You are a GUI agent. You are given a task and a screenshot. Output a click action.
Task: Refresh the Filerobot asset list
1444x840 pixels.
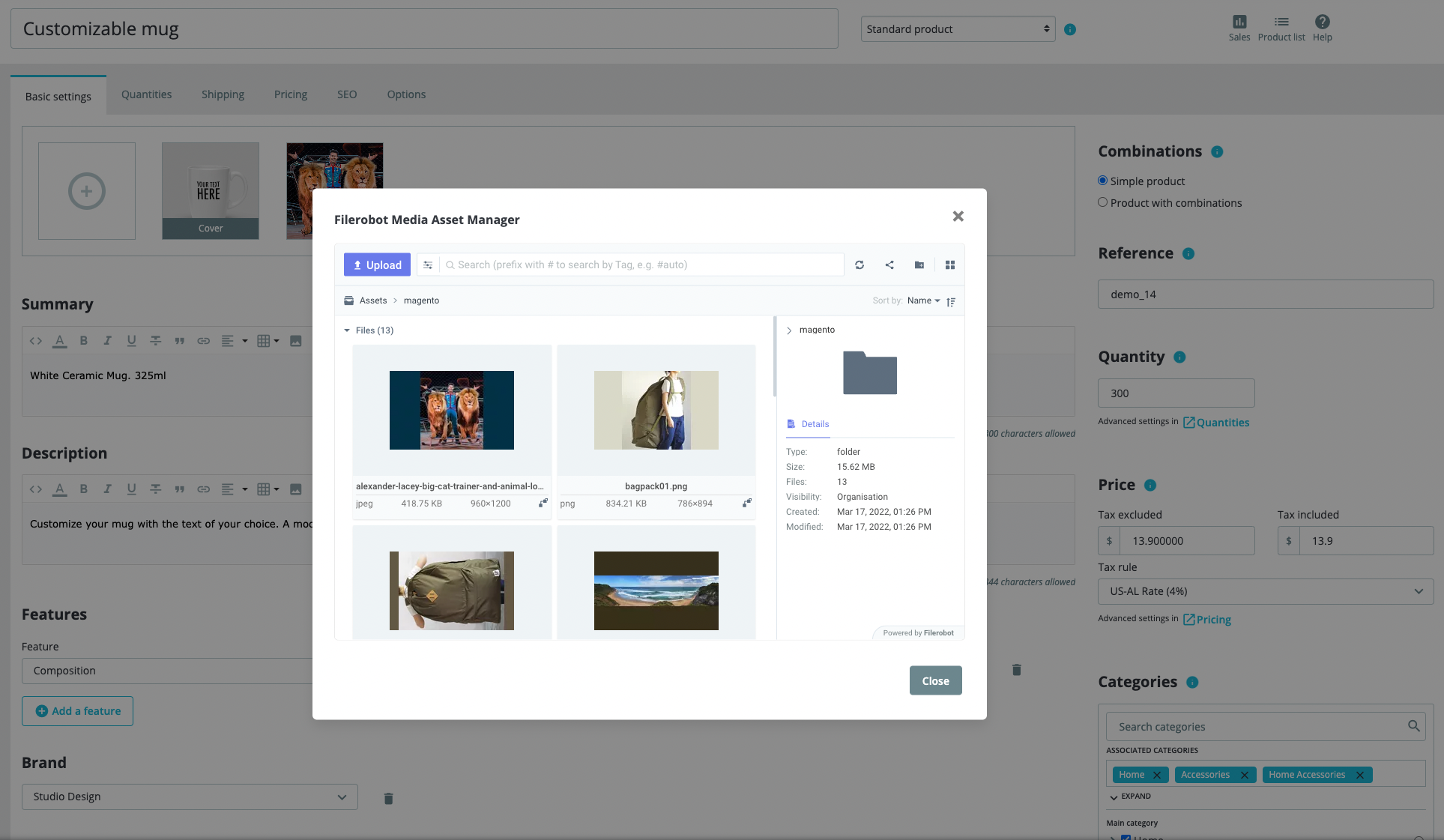pos(860,265)
